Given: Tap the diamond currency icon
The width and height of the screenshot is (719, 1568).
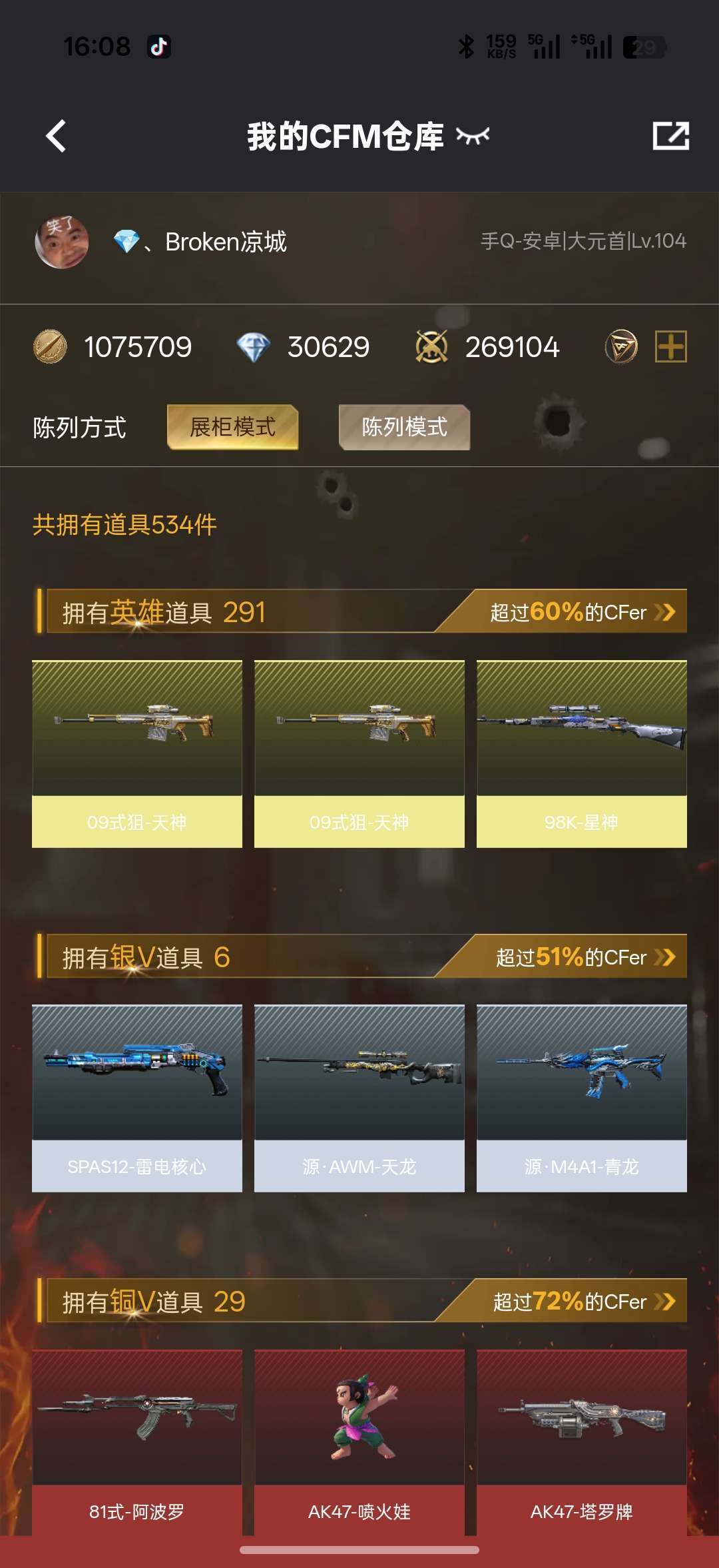Looking at the screenshot, I should tap(253, 347).
